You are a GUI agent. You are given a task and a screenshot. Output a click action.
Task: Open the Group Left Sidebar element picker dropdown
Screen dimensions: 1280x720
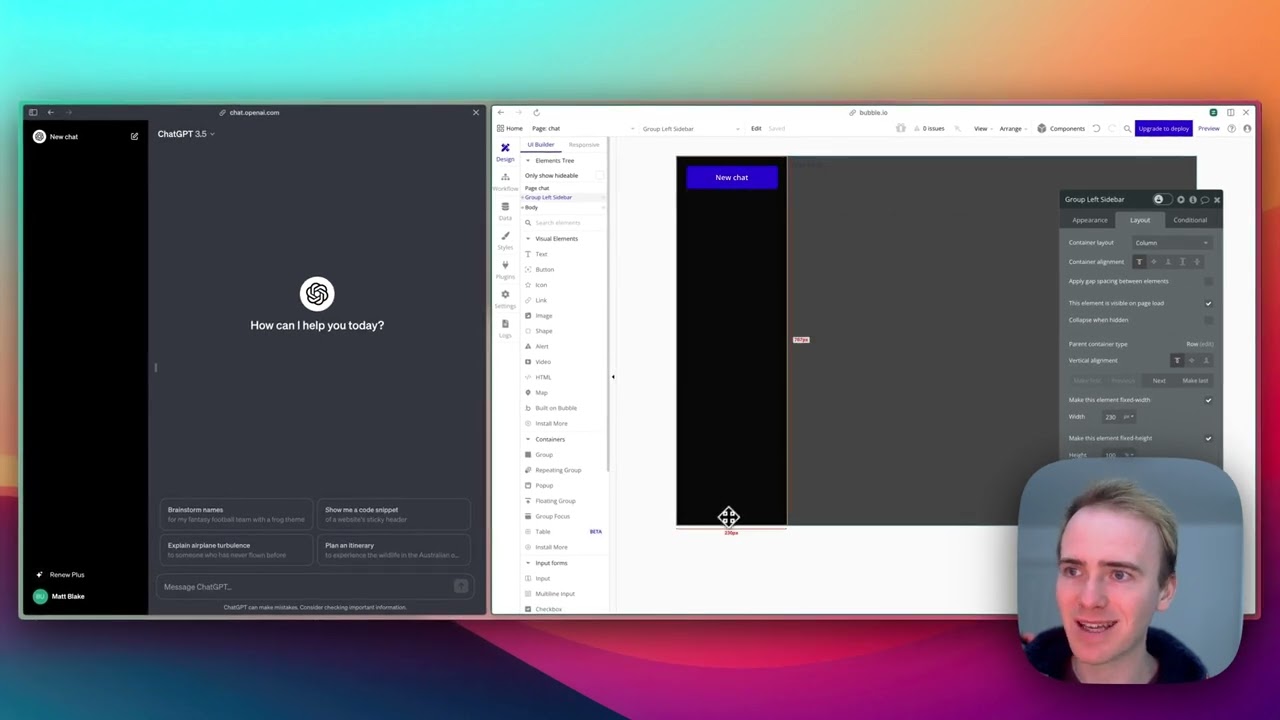click(690, 128)
